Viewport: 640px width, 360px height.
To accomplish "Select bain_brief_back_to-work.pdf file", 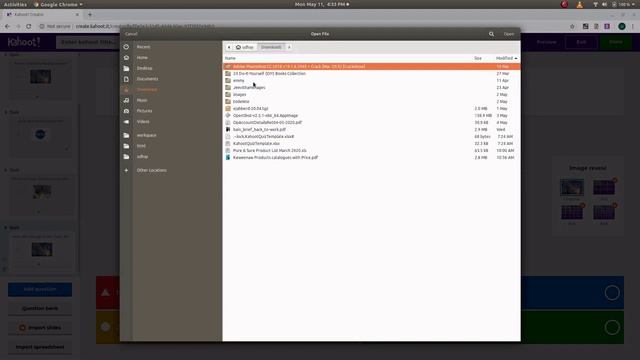I will coord(371,129).
